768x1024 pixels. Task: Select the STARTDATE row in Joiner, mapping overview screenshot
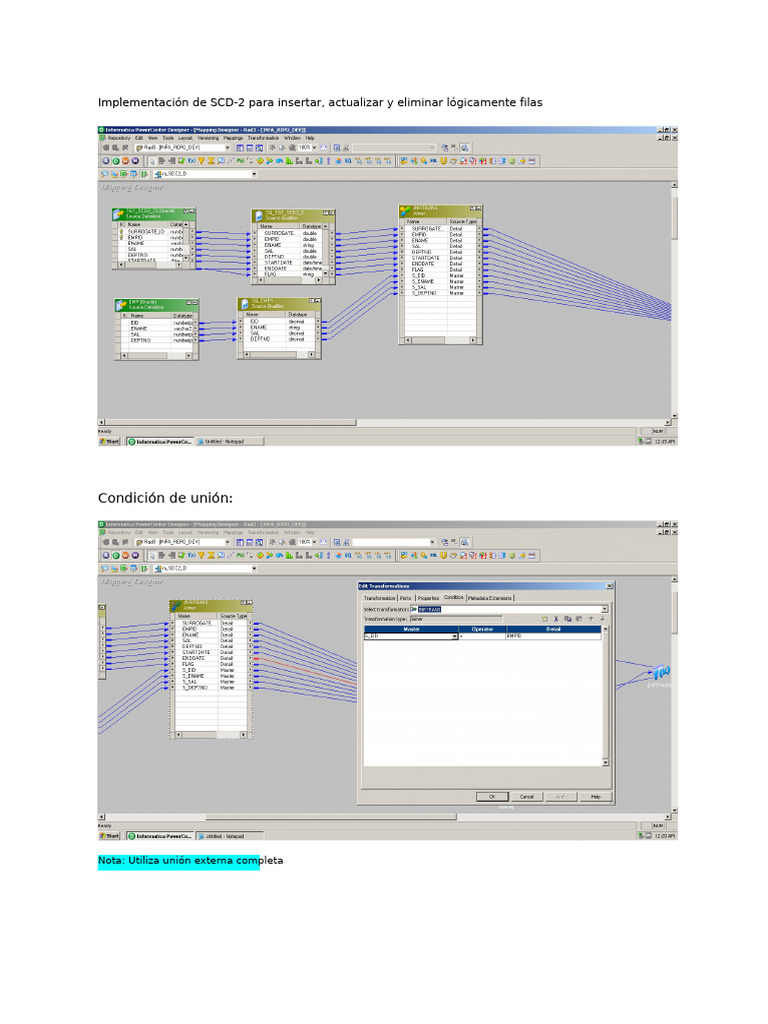(x=441, y=258)
